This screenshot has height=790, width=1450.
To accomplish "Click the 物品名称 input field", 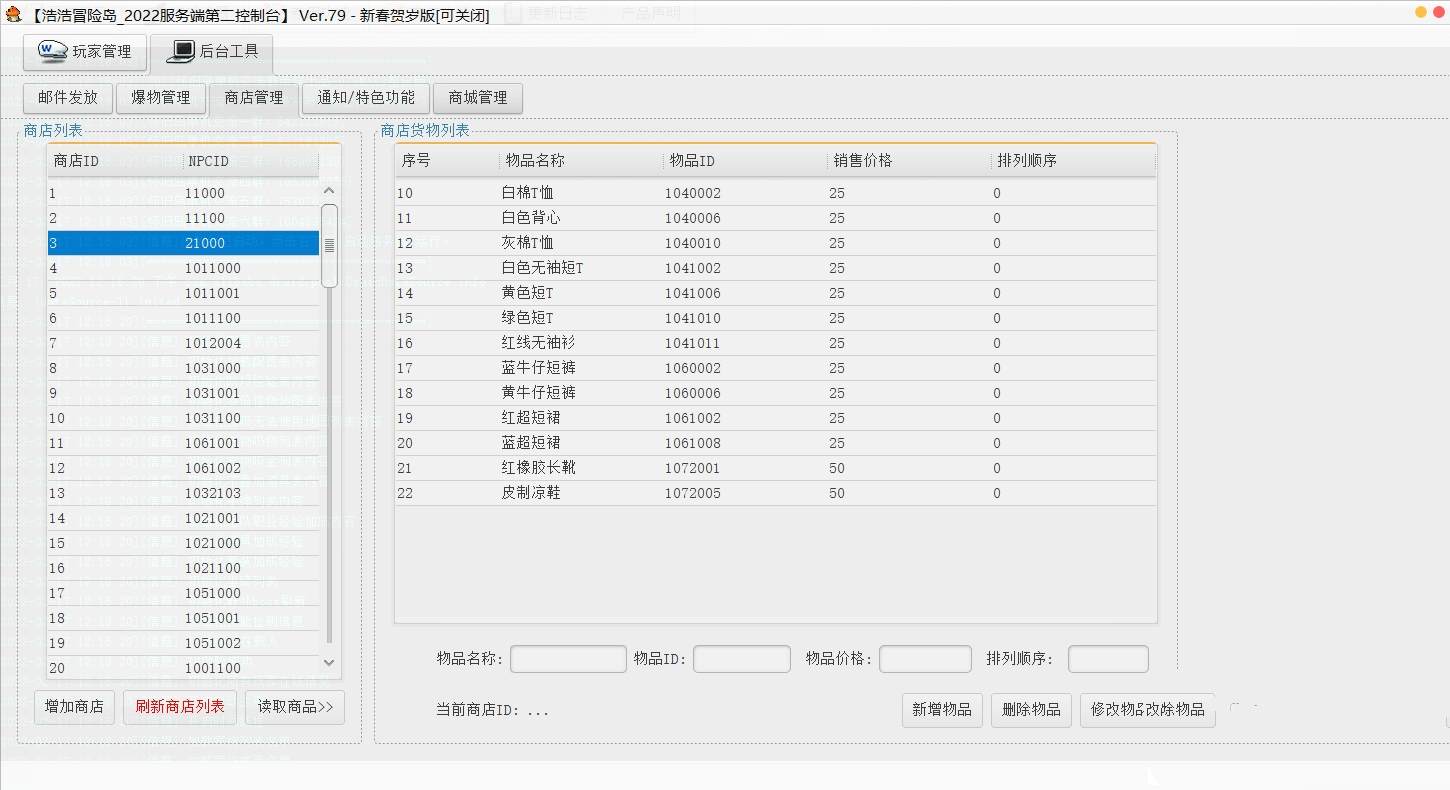I will point(568,659).
